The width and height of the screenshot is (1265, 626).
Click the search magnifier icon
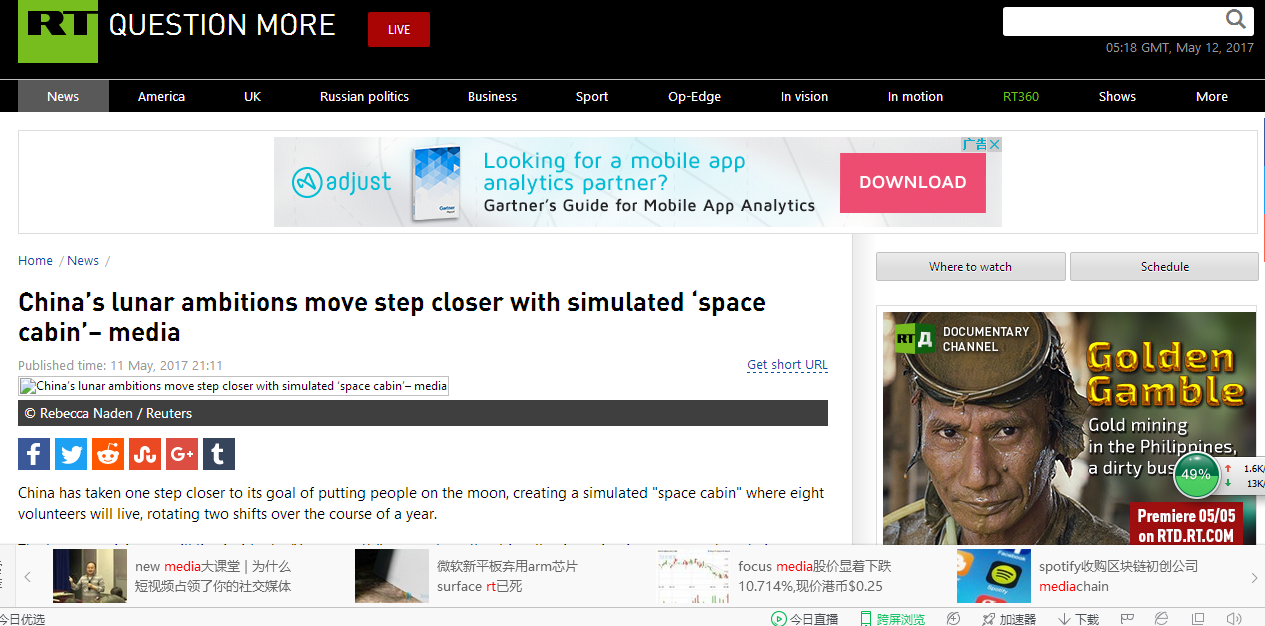point(1237,20)
